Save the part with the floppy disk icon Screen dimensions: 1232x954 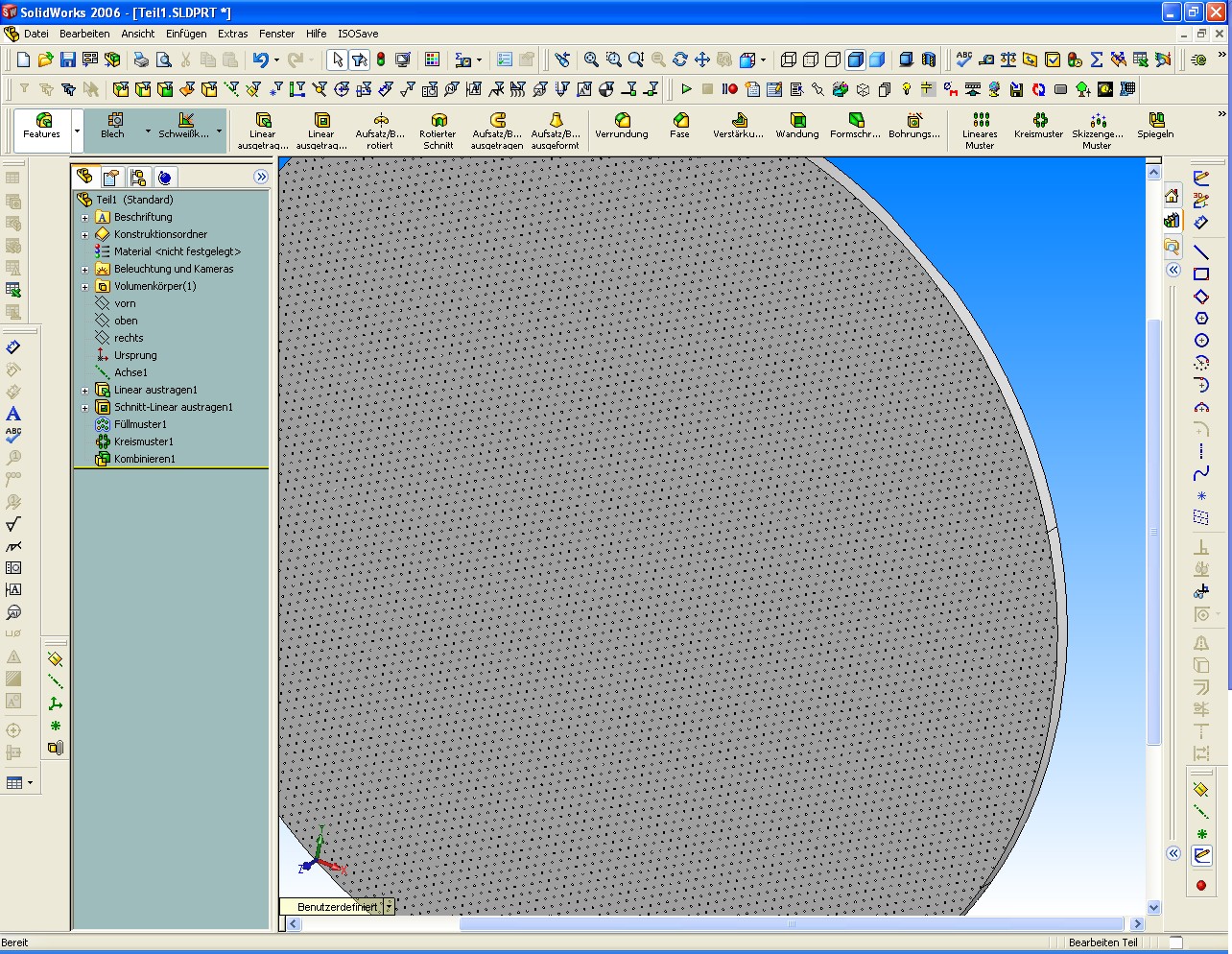pyautogui.click(x=68, y=60)
